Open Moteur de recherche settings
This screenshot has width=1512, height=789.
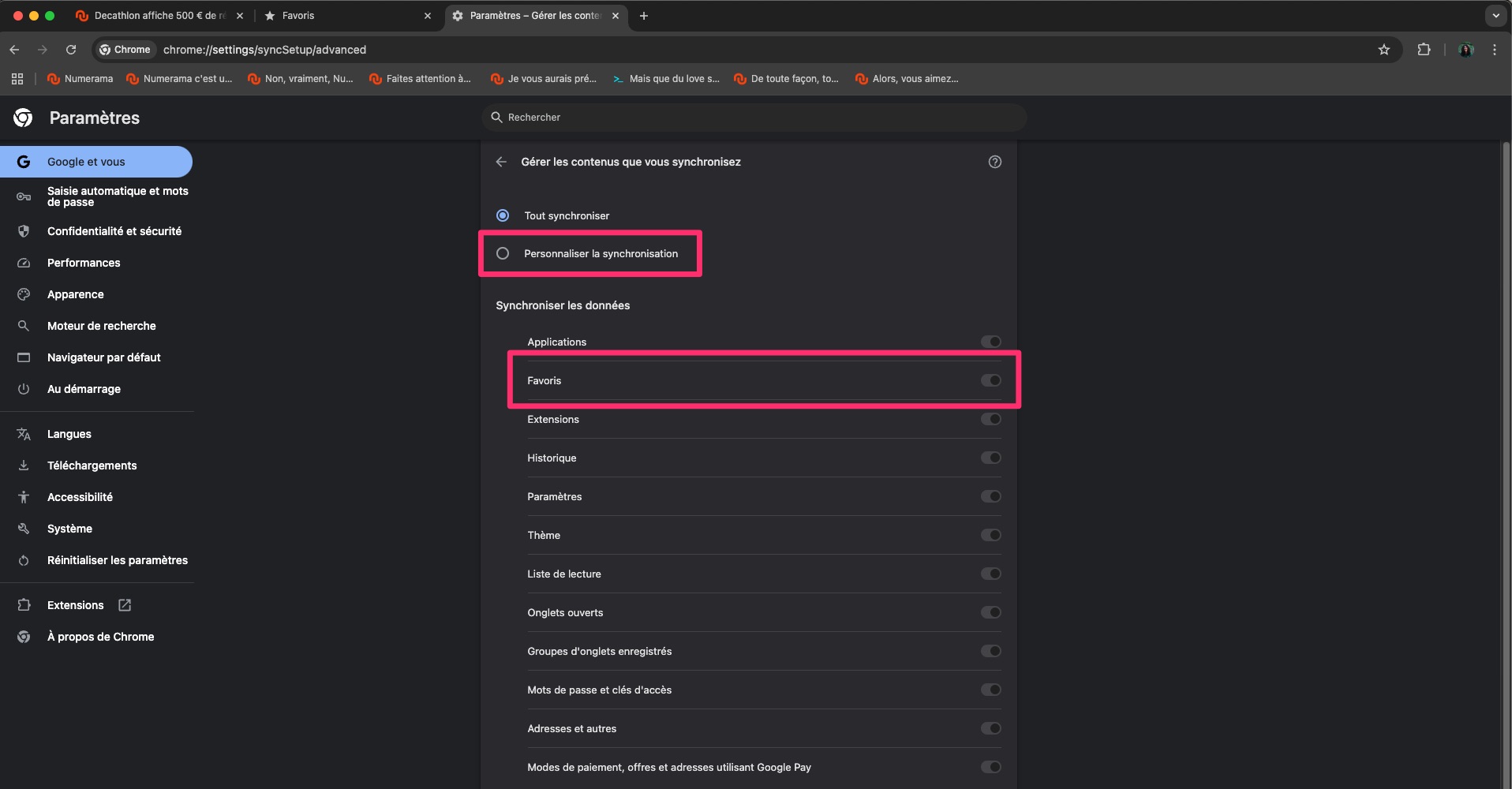(x=96, y=326)
